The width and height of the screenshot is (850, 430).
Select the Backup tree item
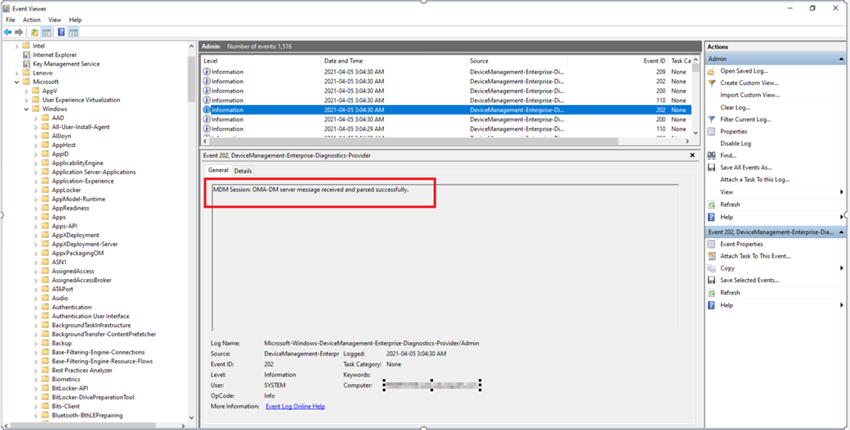click(x=62, y=343)
